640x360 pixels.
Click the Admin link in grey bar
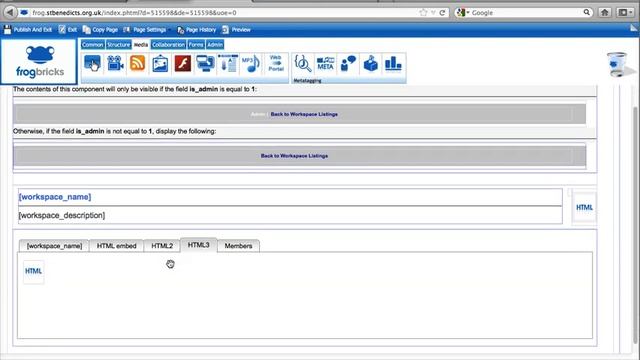258,114
